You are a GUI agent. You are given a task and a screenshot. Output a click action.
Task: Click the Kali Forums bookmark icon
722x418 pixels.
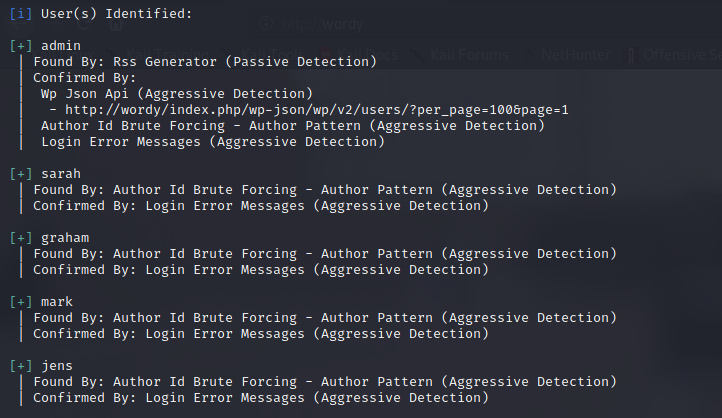418,55
